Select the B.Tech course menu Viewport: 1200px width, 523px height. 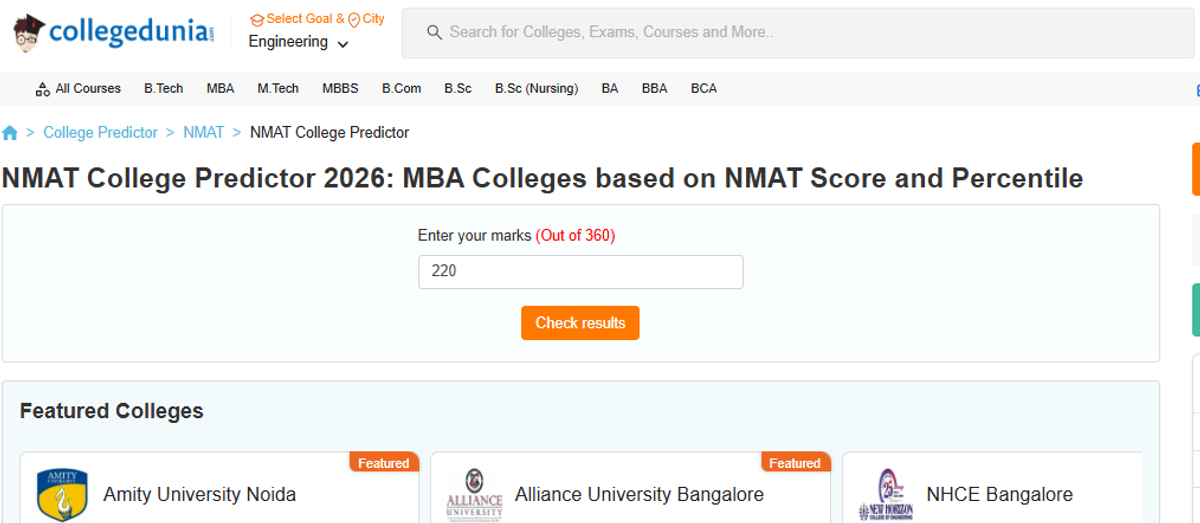(164, 89)
